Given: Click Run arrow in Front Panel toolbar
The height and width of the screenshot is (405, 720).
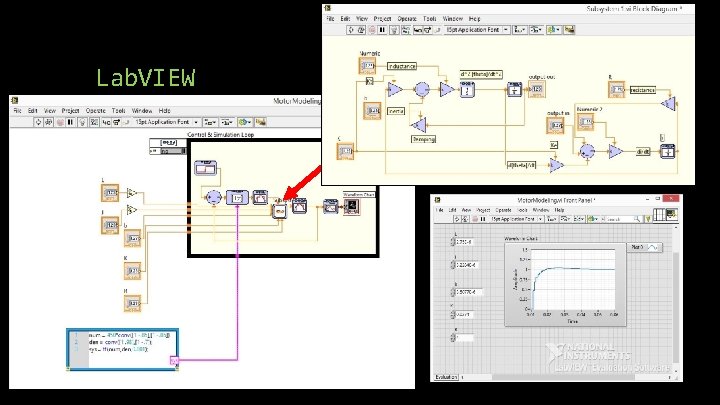Looking at the screenshot, I should [457, 219].
